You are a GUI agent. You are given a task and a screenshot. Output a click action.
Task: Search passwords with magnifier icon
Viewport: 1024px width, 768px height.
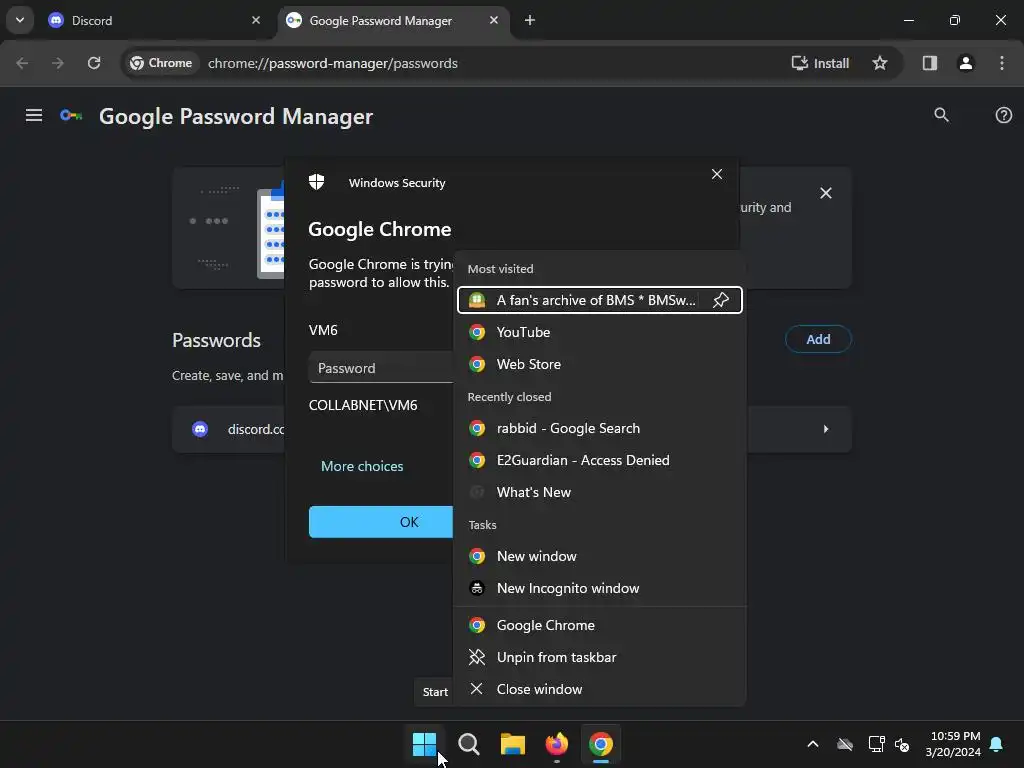point(941,115)
